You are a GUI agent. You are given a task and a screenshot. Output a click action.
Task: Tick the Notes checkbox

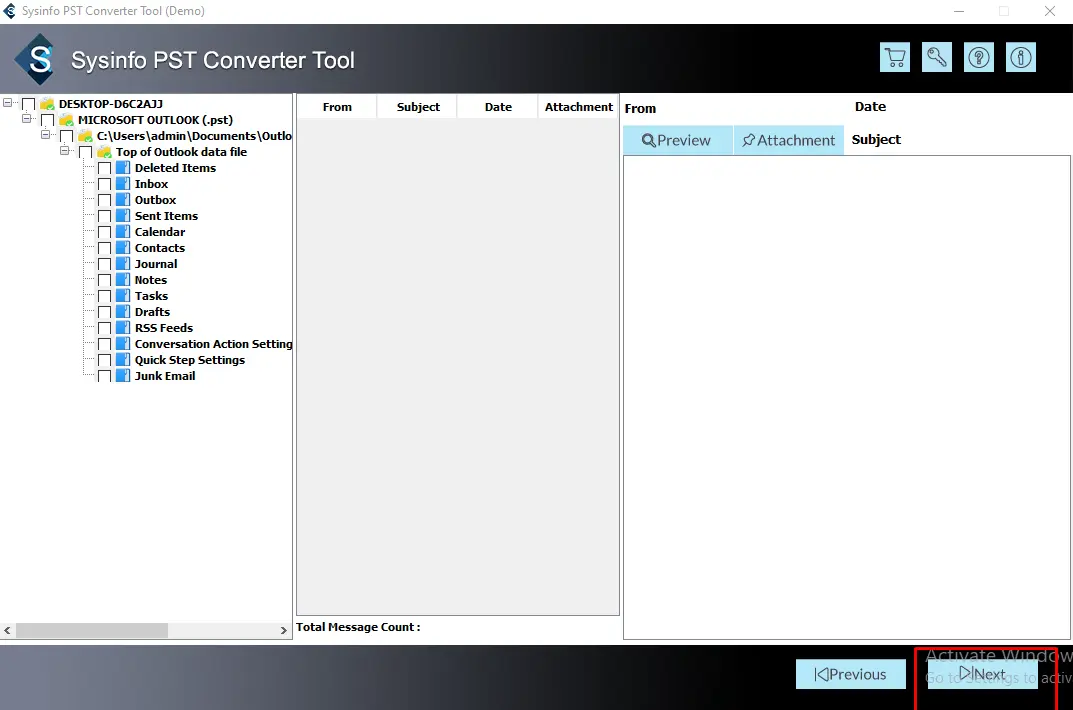105,280
